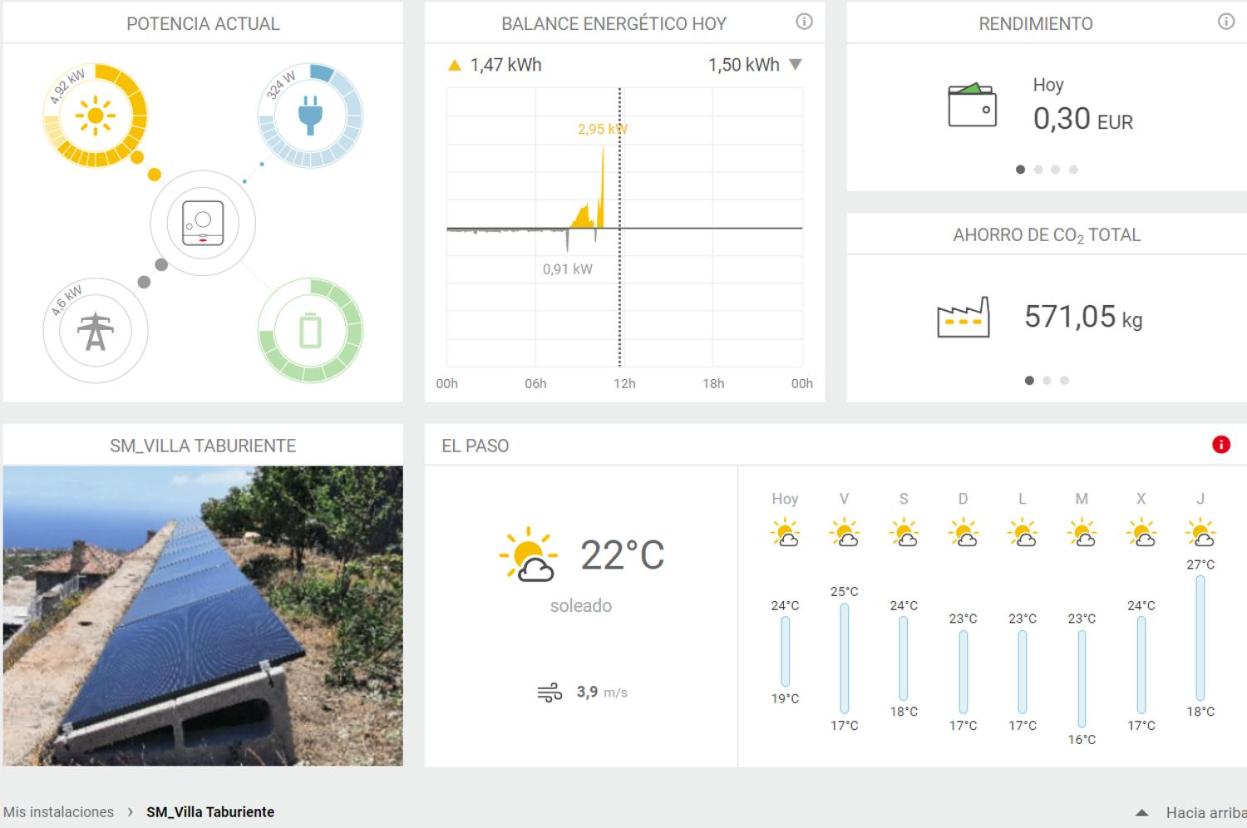Select last pagination dot in Ahorro de CO2
The width and height of the screenshot is (1247, 828).
point(1064,380)
